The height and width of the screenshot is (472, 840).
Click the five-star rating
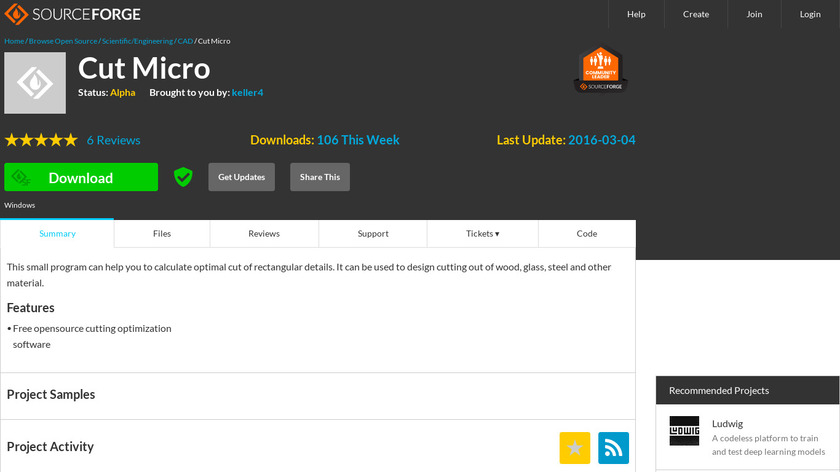(x=41, y=140)
